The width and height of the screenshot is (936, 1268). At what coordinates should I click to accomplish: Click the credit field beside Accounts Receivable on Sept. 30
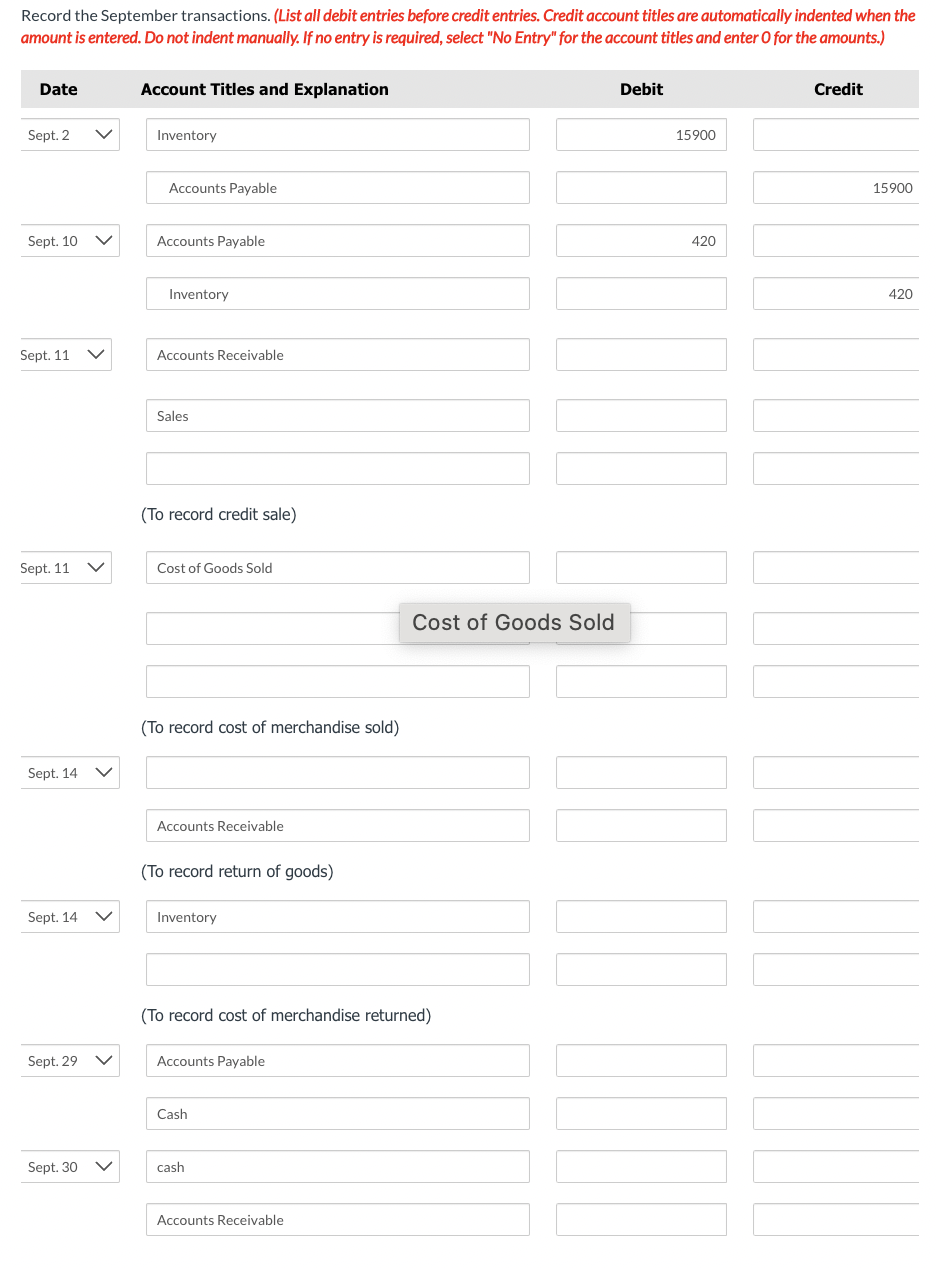[836, 1220]
